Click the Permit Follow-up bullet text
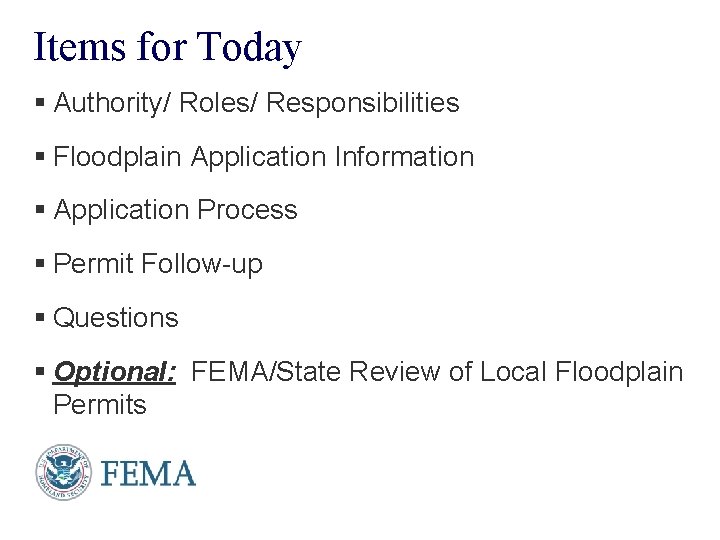The width and height of the screenshot is (720, 540). point(158,265)
